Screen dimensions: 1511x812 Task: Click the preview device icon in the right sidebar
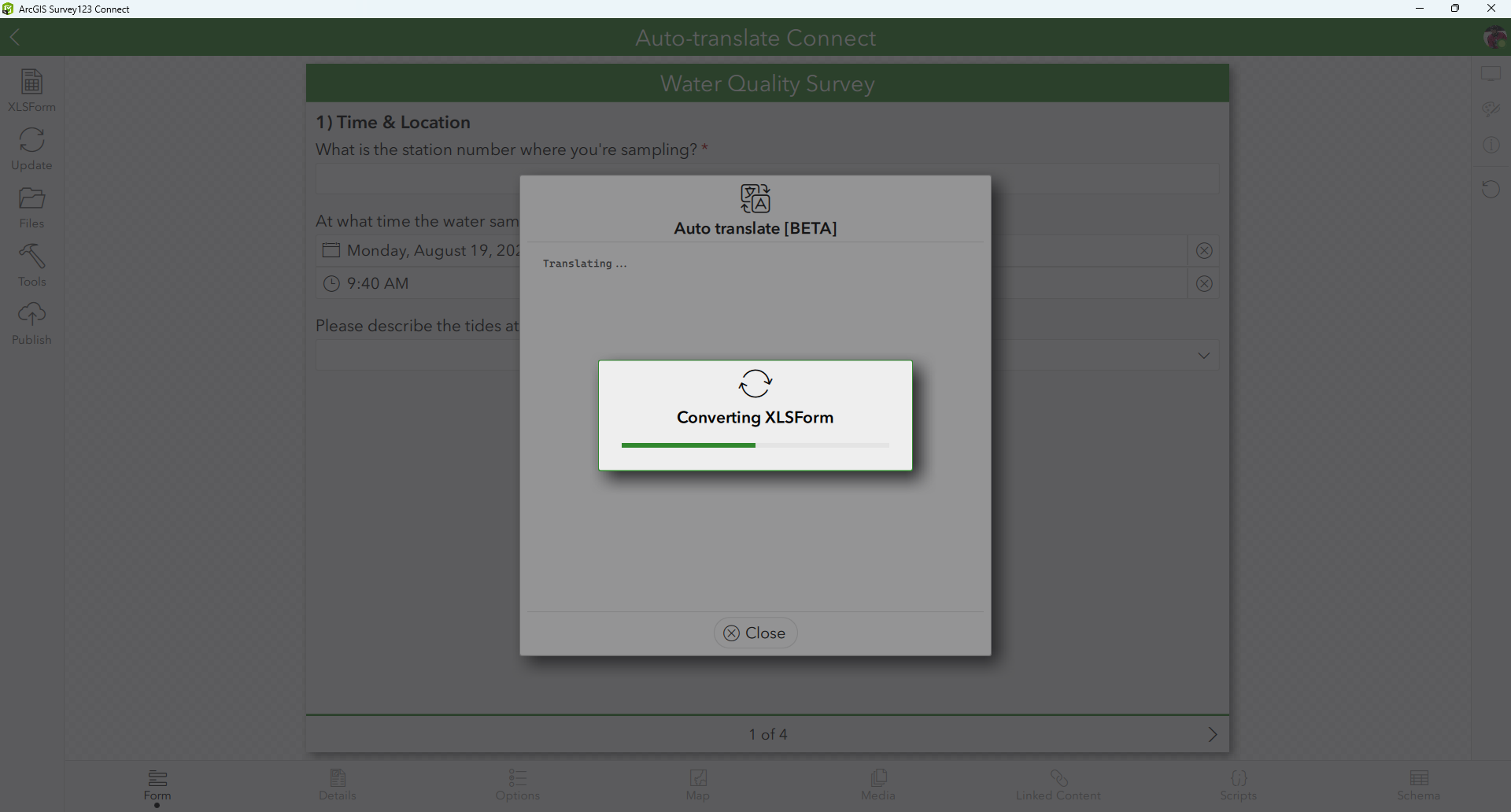[x=1491, y=74]
